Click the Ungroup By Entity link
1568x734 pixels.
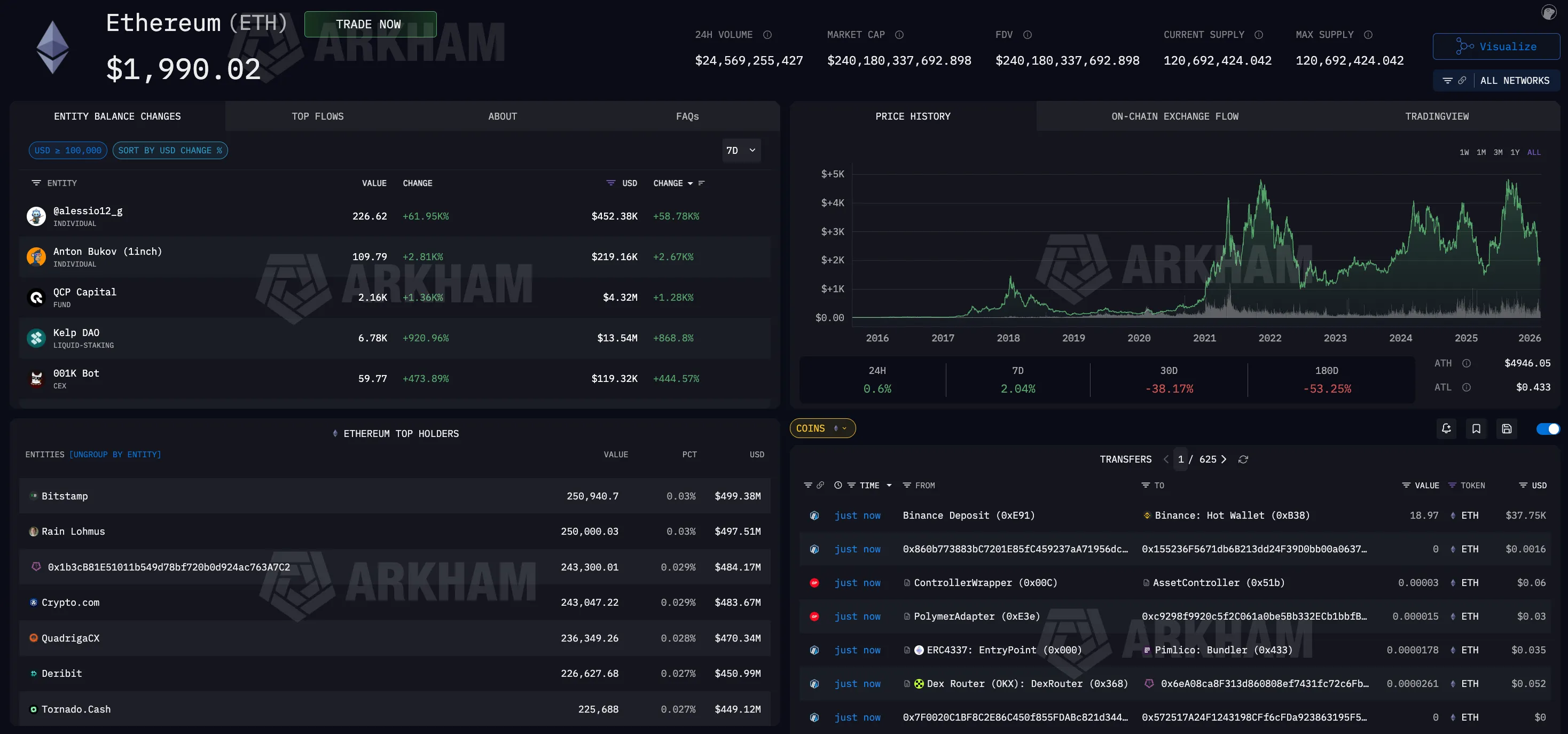point(115,455)
